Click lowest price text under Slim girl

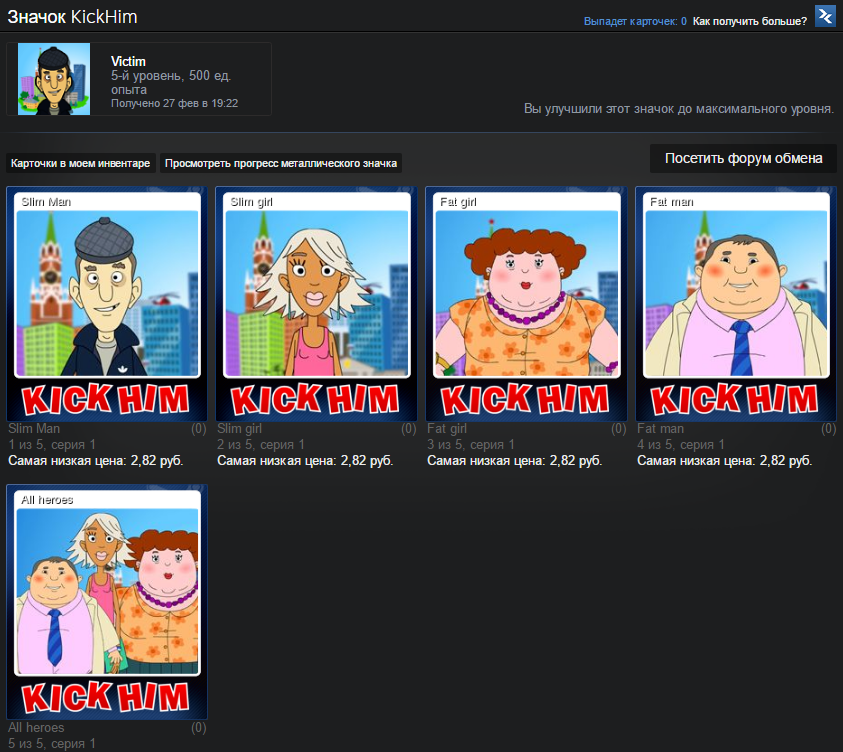coord(305,461)
